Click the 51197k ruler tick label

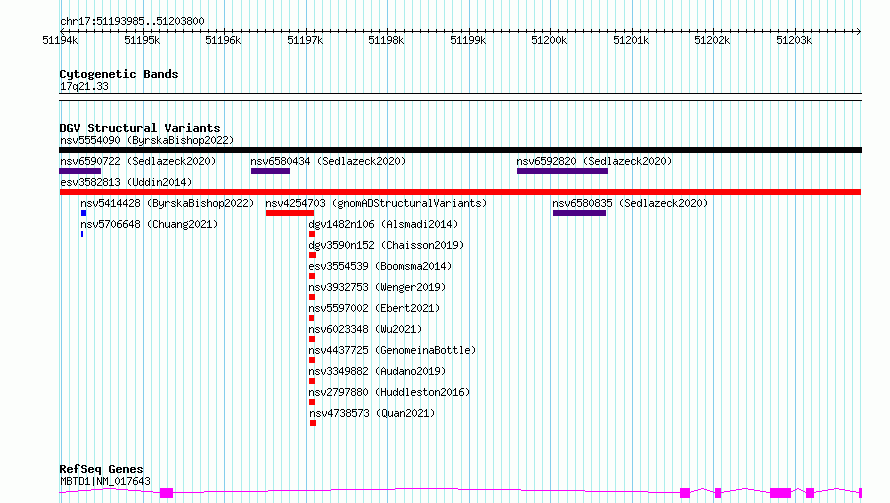(305, 40)
